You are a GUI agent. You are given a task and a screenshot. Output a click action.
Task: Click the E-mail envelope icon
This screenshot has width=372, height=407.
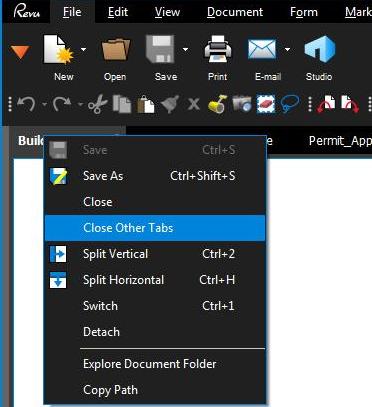[262, 49]
